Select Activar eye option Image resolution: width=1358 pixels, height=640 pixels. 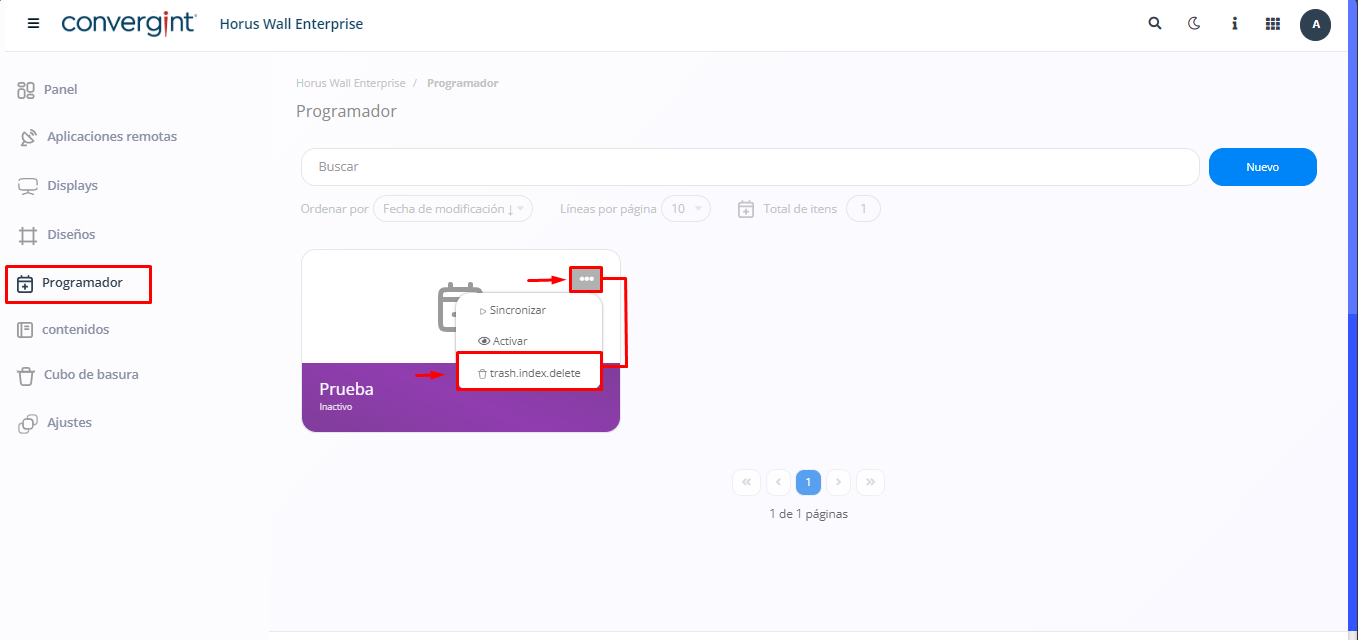coord(509,341)
